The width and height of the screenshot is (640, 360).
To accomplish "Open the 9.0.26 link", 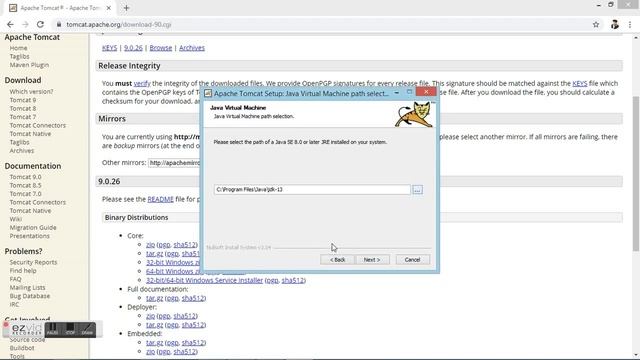I will tap(133, 48).
